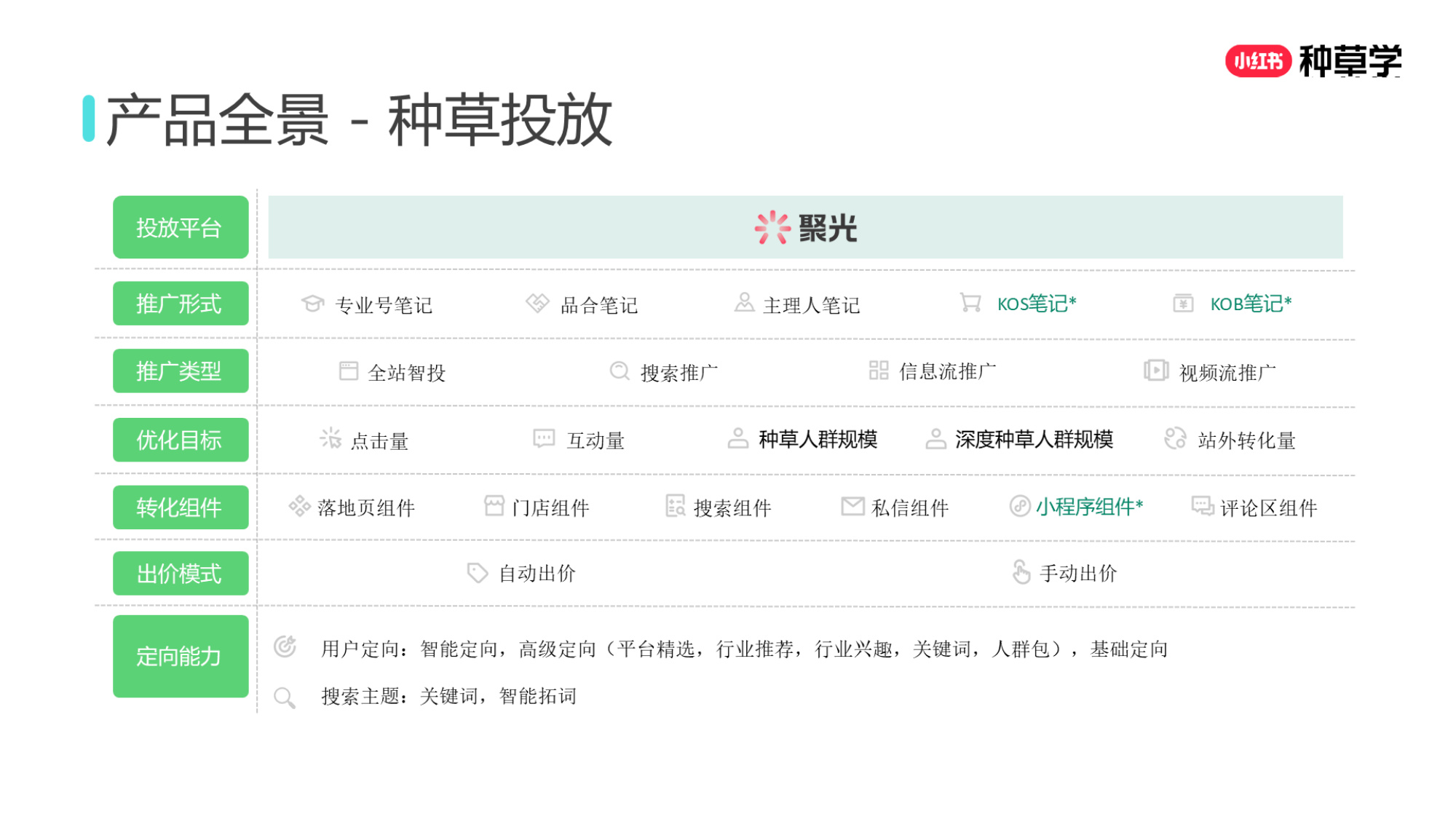This screenshot has width=1456, height=819.
Task: Click the tag icon next to 自动出价
Action: 477,573
